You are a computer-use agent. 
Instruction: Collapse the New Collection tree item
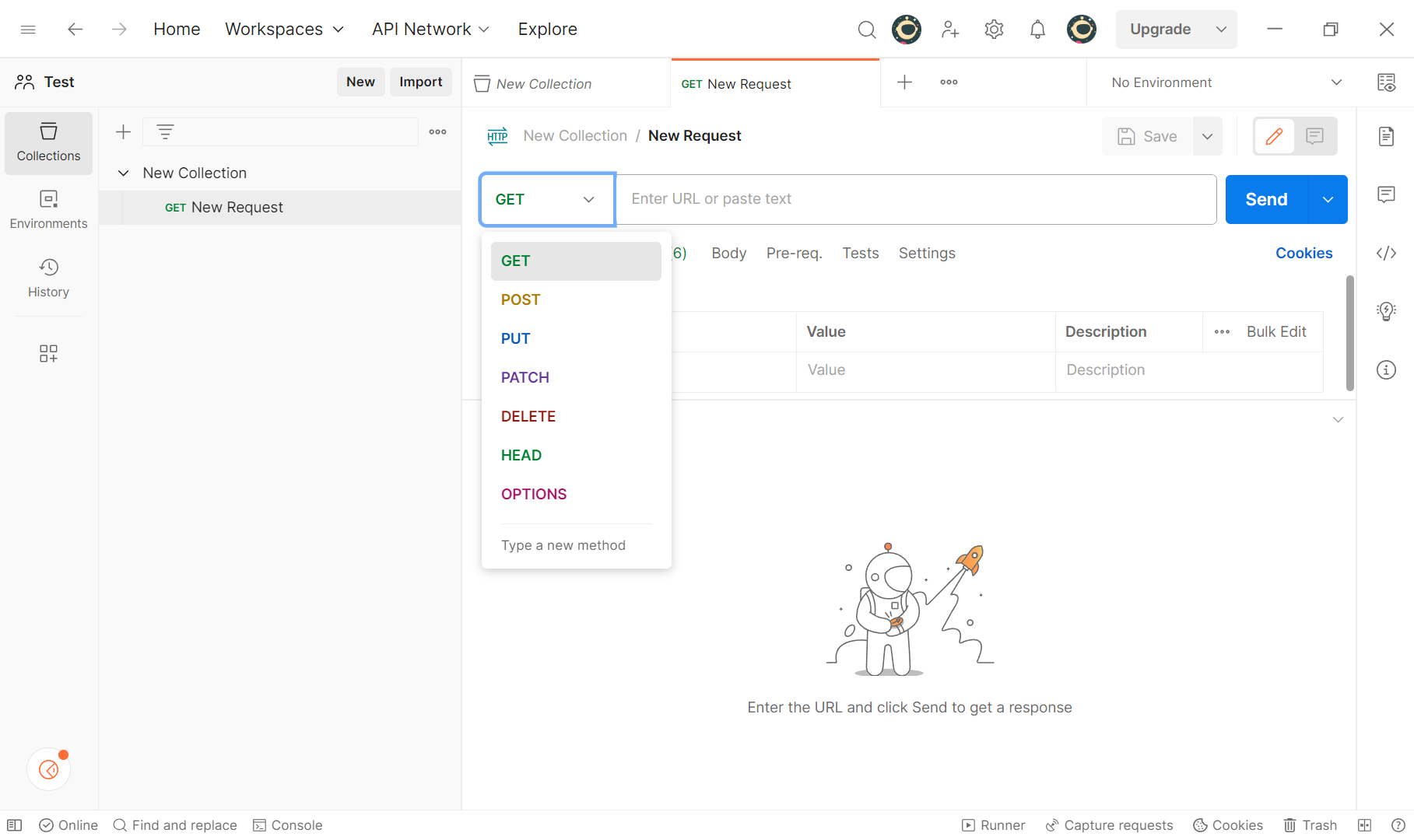click(123, 173)
